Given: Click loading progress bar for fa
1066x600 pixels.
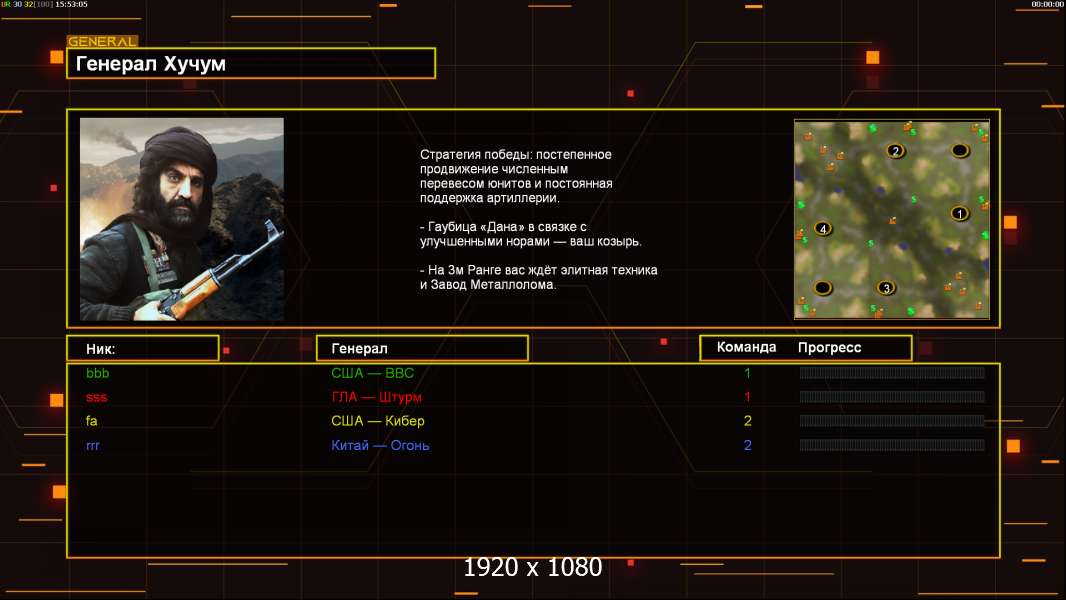Looking at the screenshot, I should coord(892,421).
